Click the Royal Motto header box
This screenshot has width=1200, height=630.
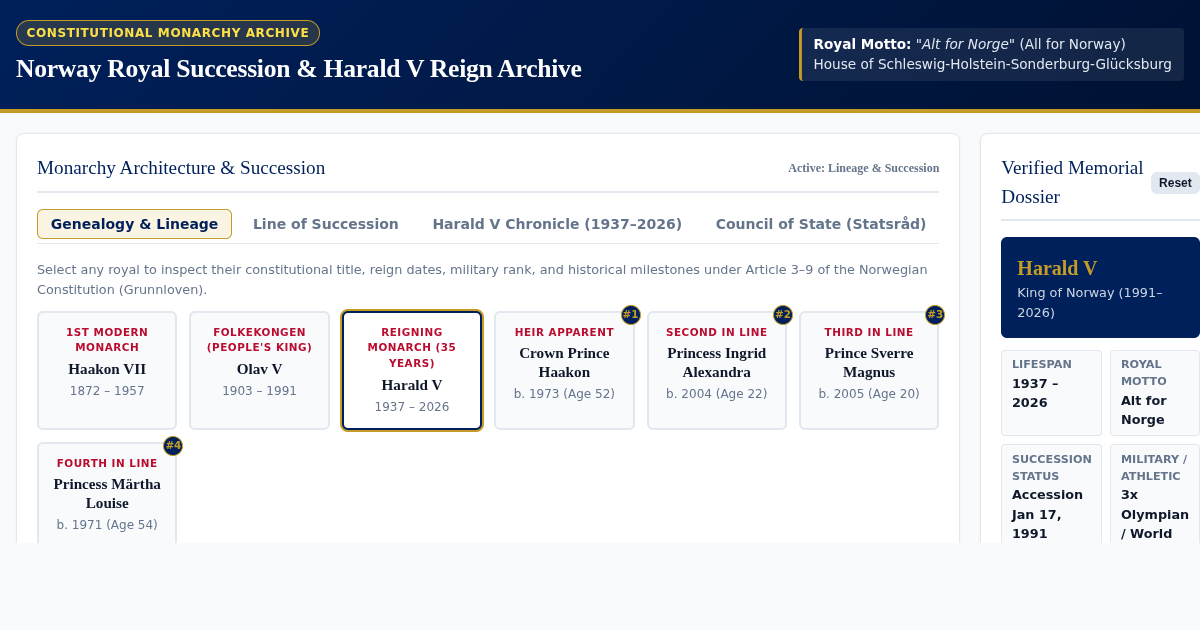pos(991,54)
